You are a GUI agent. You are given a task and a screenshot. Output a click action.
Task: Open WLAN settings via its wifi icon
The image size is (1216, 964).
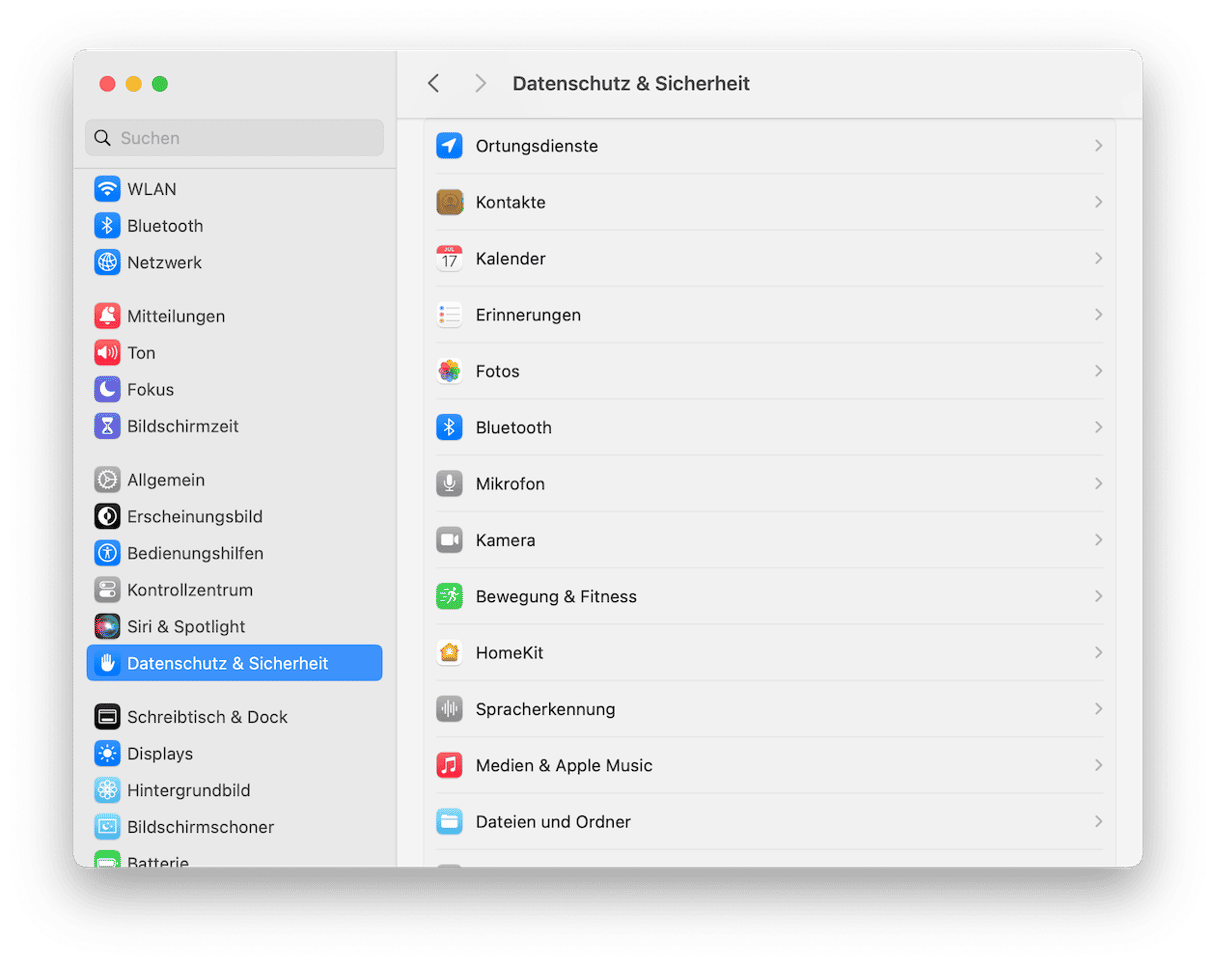click(x=107, y=189)
